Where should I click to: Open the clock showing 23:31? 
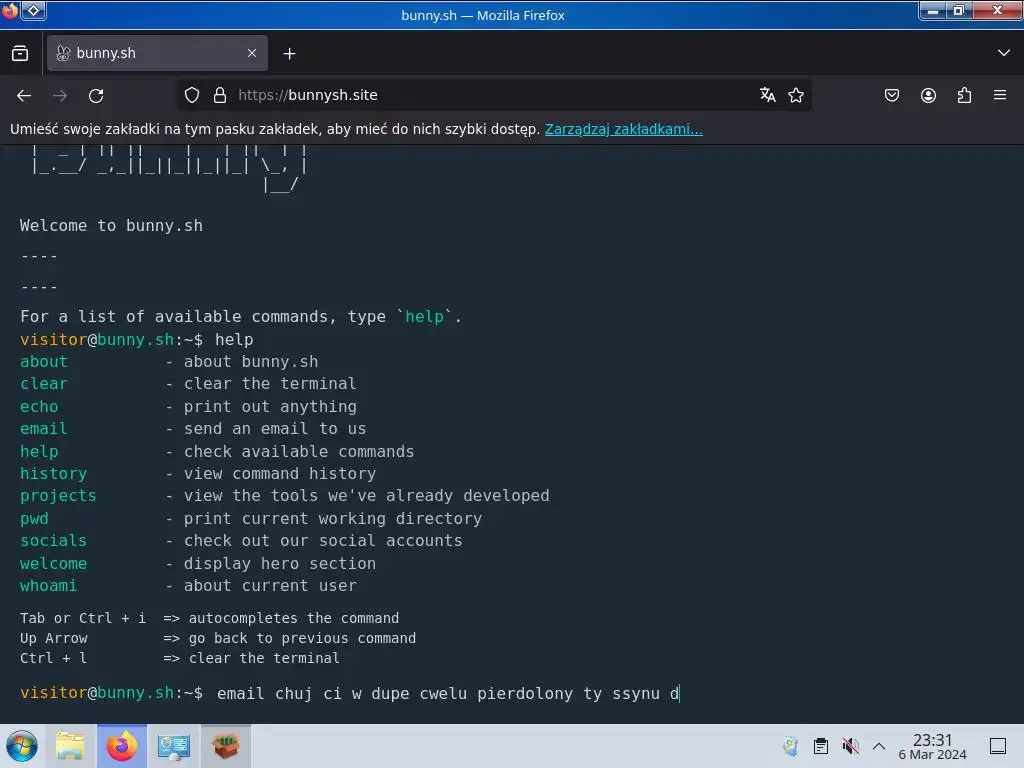[x=933, y=746]
